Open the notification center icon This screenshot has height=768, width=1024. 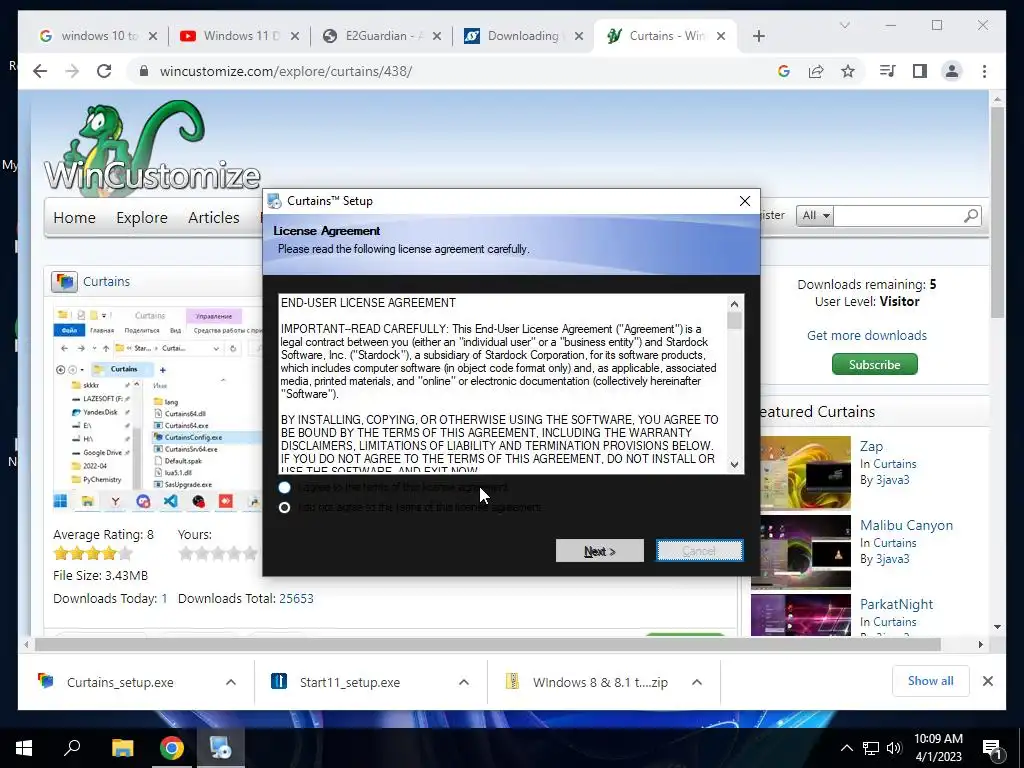click(992, 749)
